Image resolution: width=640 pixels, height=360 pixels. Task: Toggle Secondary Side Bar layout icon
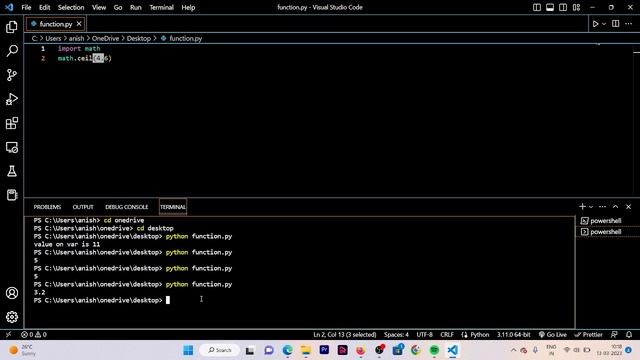pyautogui.click(x=563, y=7)
